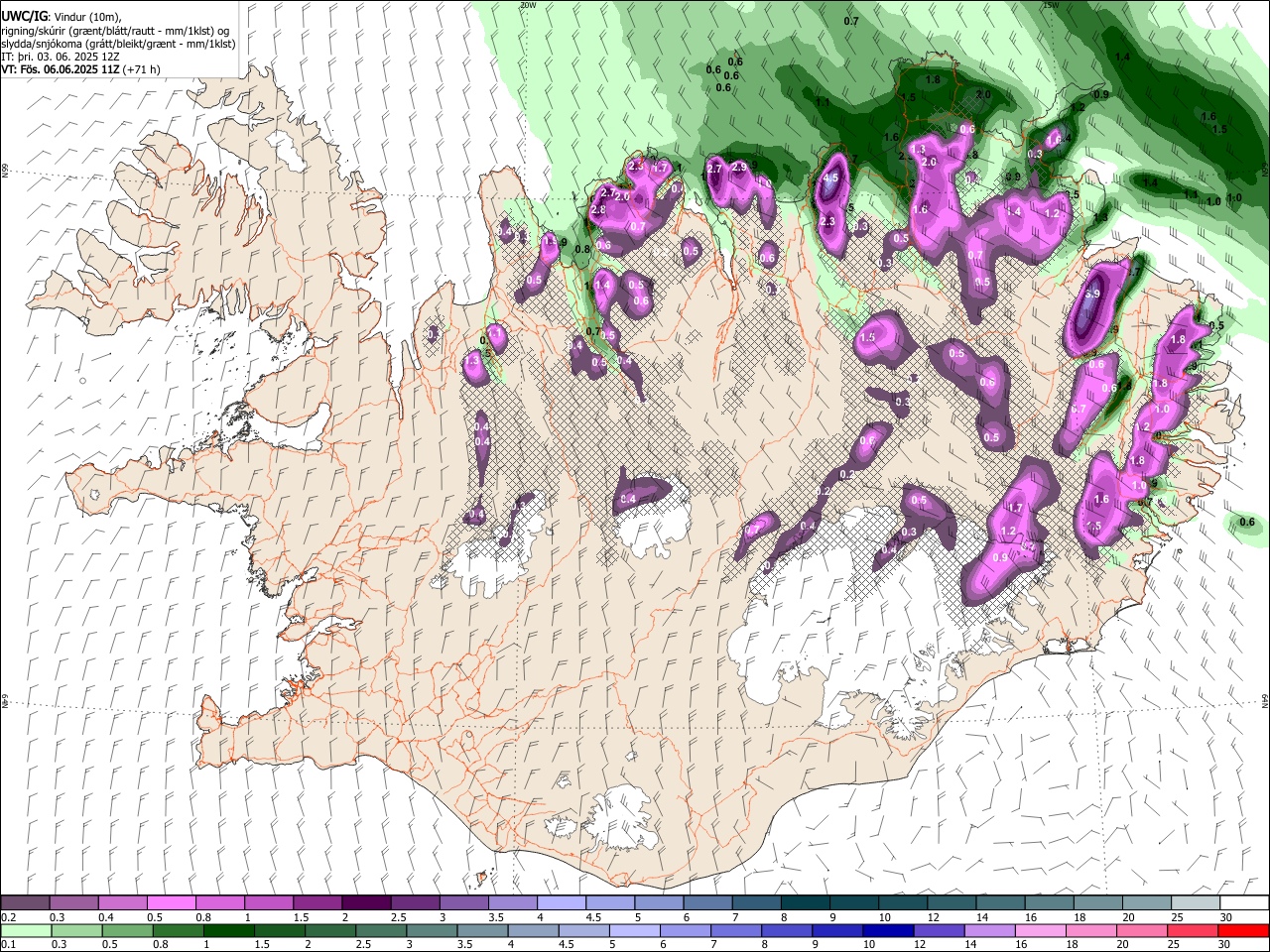Click the dark mauve 0.2 snow scale swatch
Screen dimensions: 1270x952
pos(25,902)
